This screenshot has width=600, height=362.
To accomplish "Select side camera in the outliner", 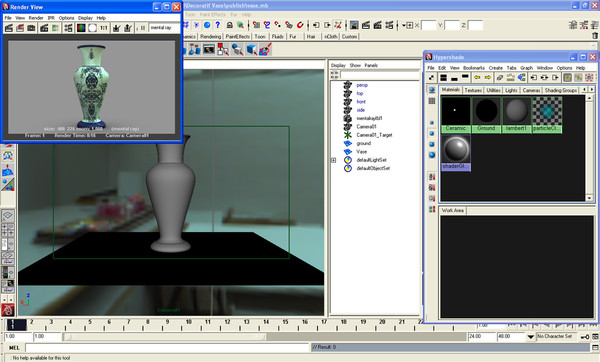I will 361,110.
